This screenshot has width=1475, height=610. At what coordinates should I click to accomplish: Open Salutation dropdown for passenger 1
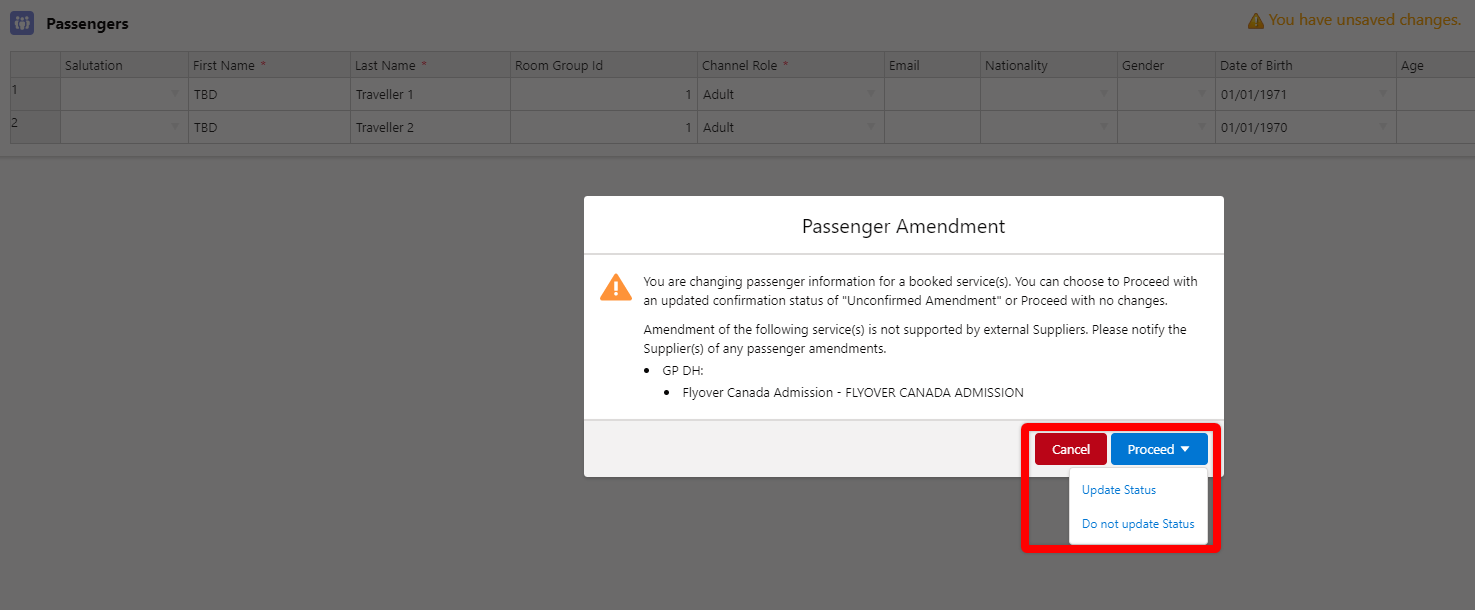click(x=175, y=94)
